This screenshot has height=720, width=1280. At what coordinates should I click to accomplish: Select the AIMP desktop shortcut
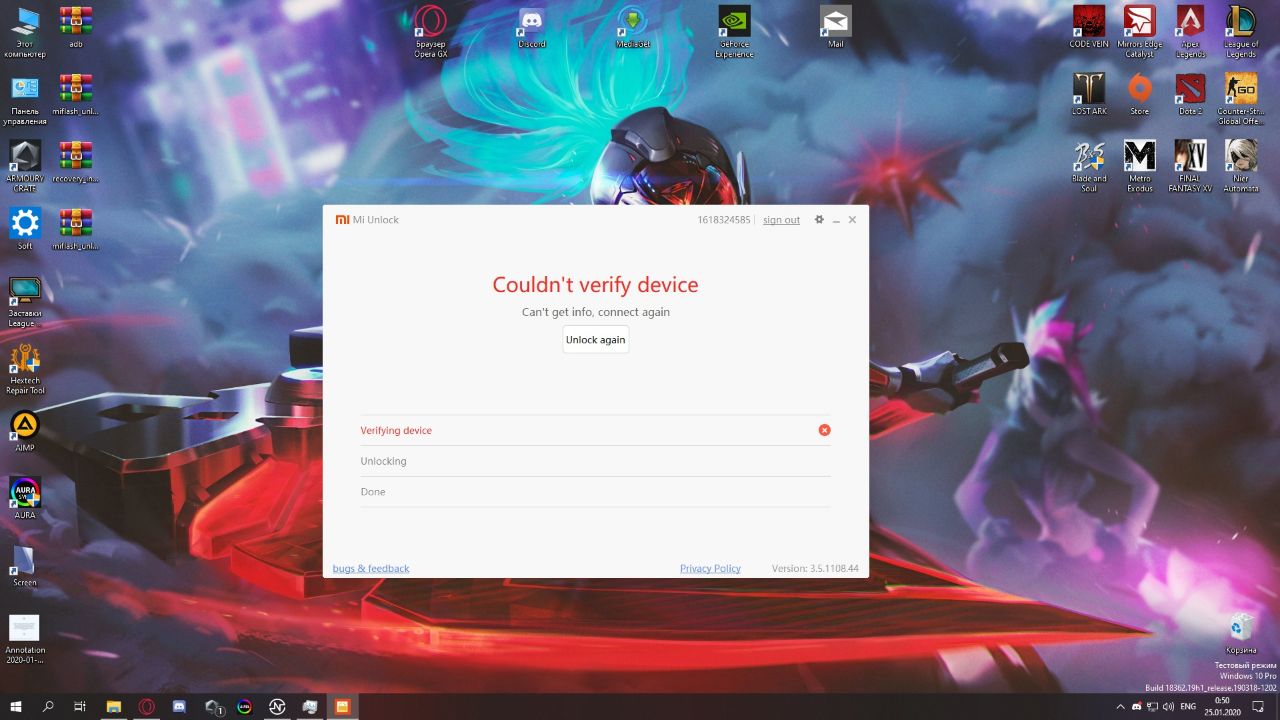25,431
